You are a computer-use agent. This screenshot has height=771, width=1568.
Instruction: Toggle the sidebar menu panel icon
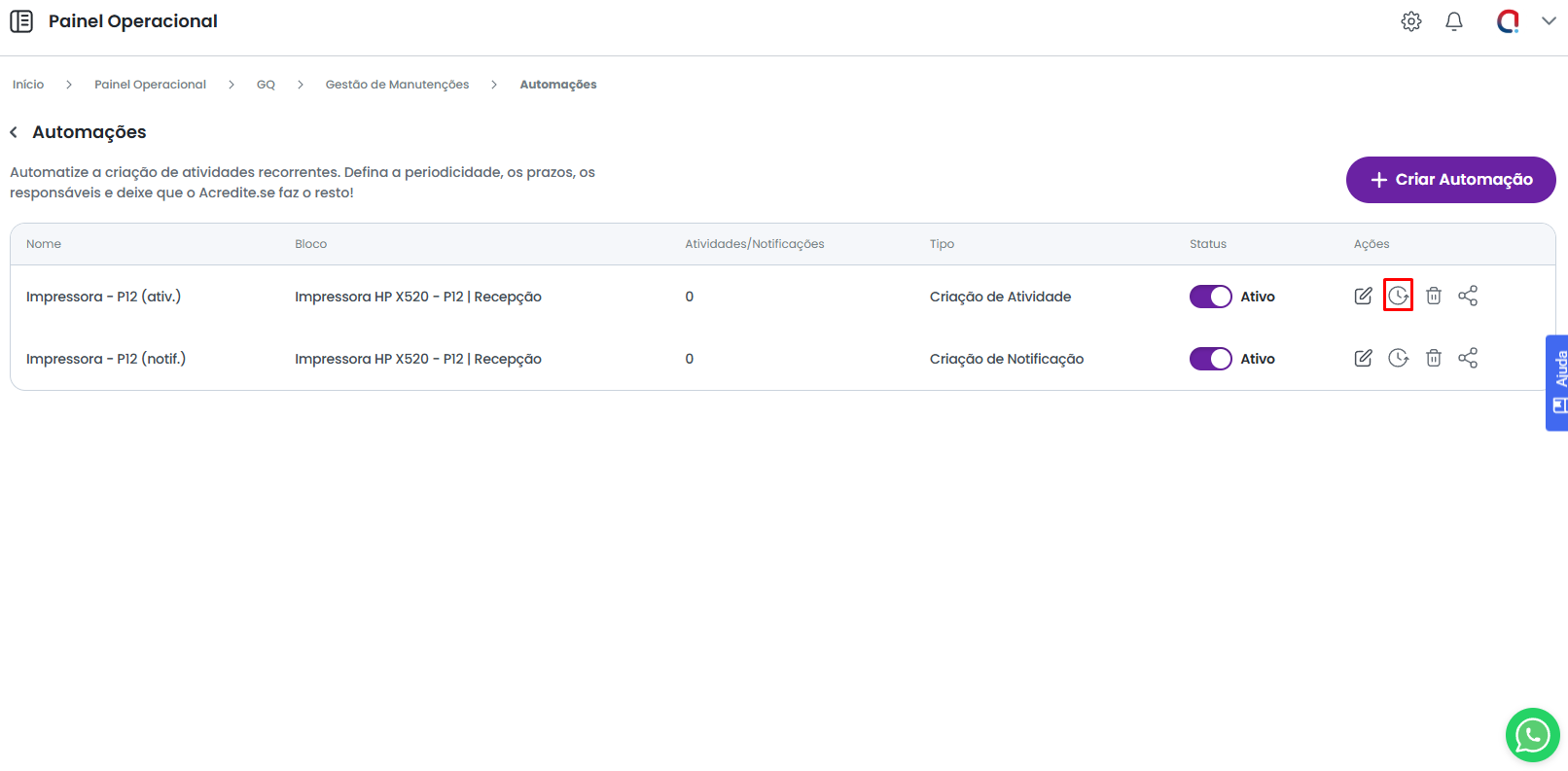21,21
